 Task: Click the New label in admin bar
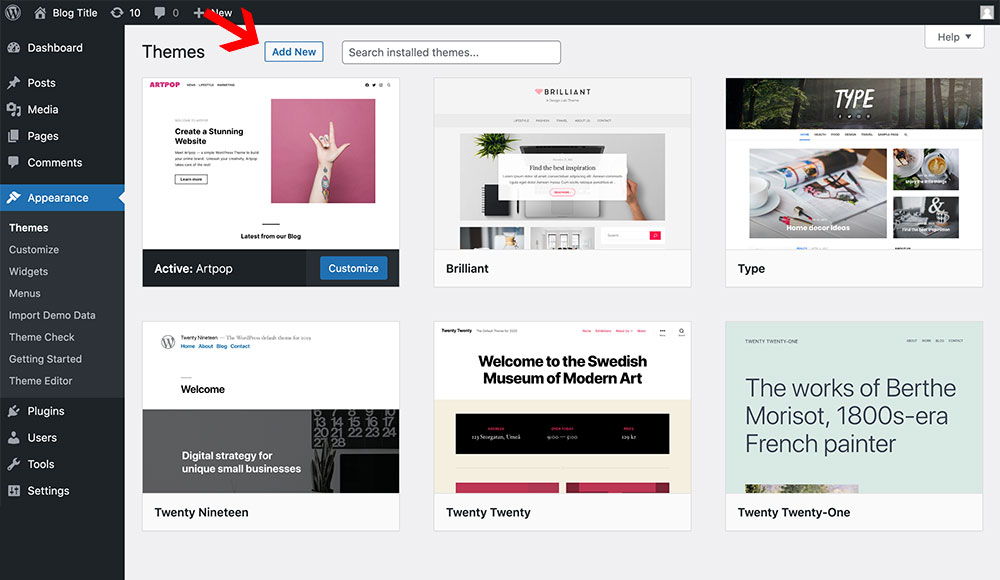point(221,13)
